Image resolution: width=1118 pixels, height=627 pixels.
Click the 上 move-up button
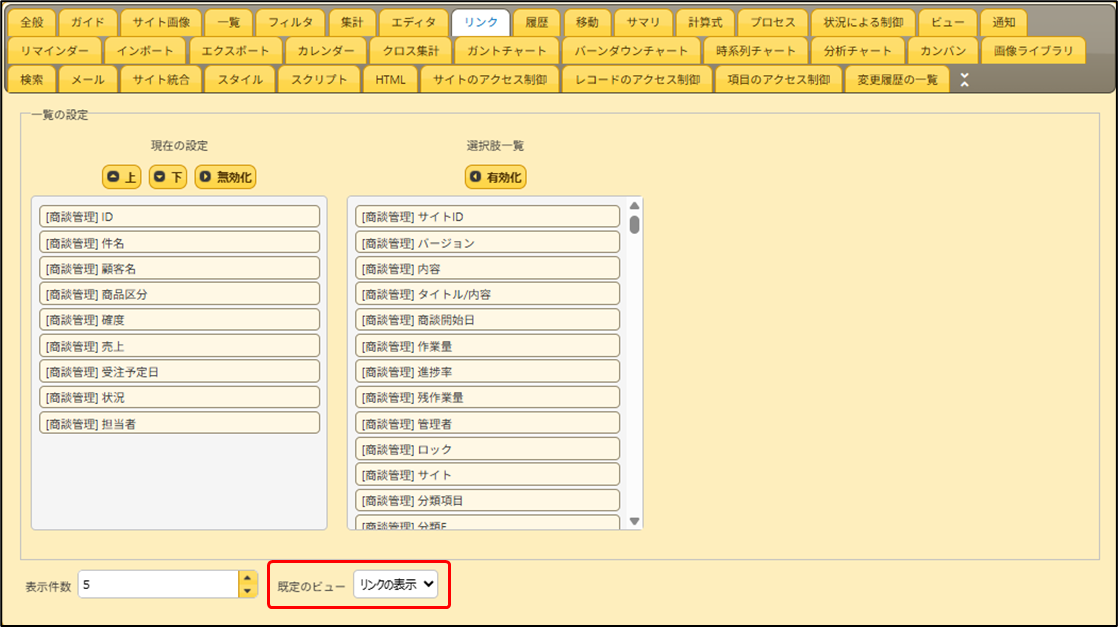click(x=121, y=177)
